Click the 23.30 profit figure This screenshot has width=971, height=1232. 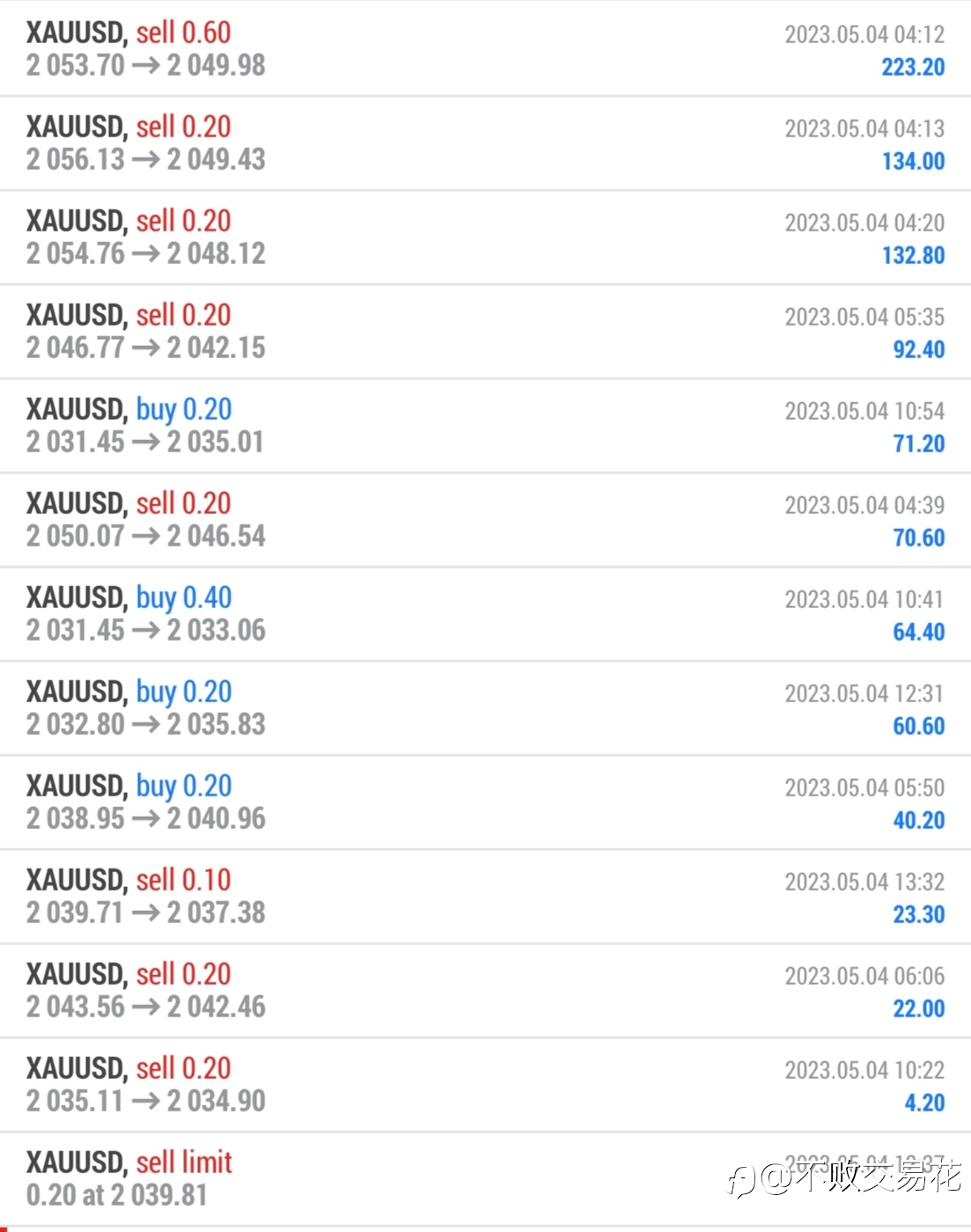(x=919, y=914)
